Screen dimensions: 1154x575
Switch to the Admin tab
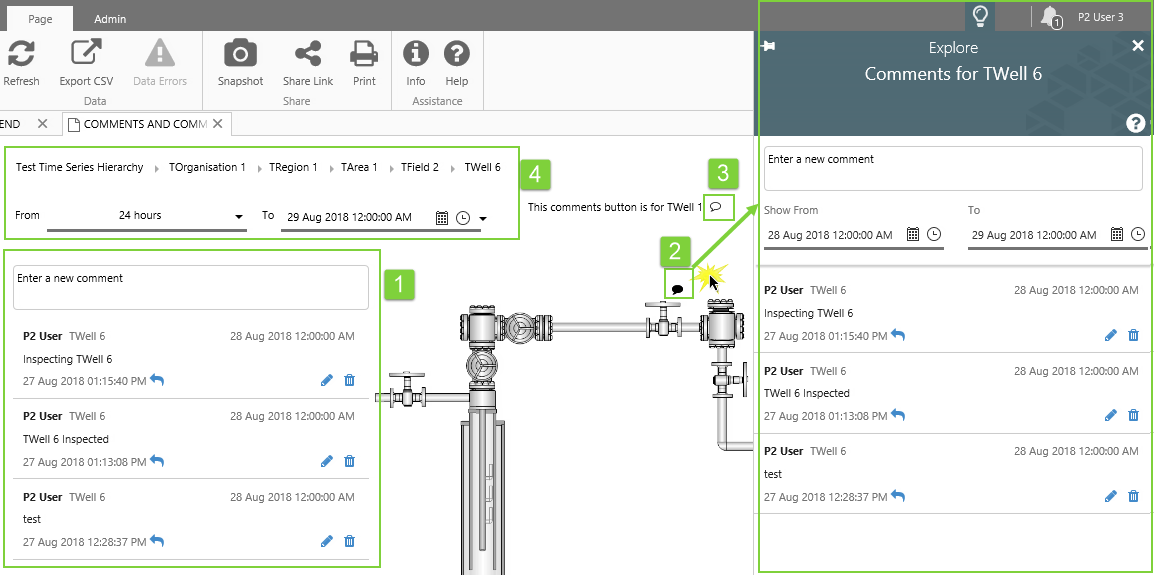tap(110, 19)
